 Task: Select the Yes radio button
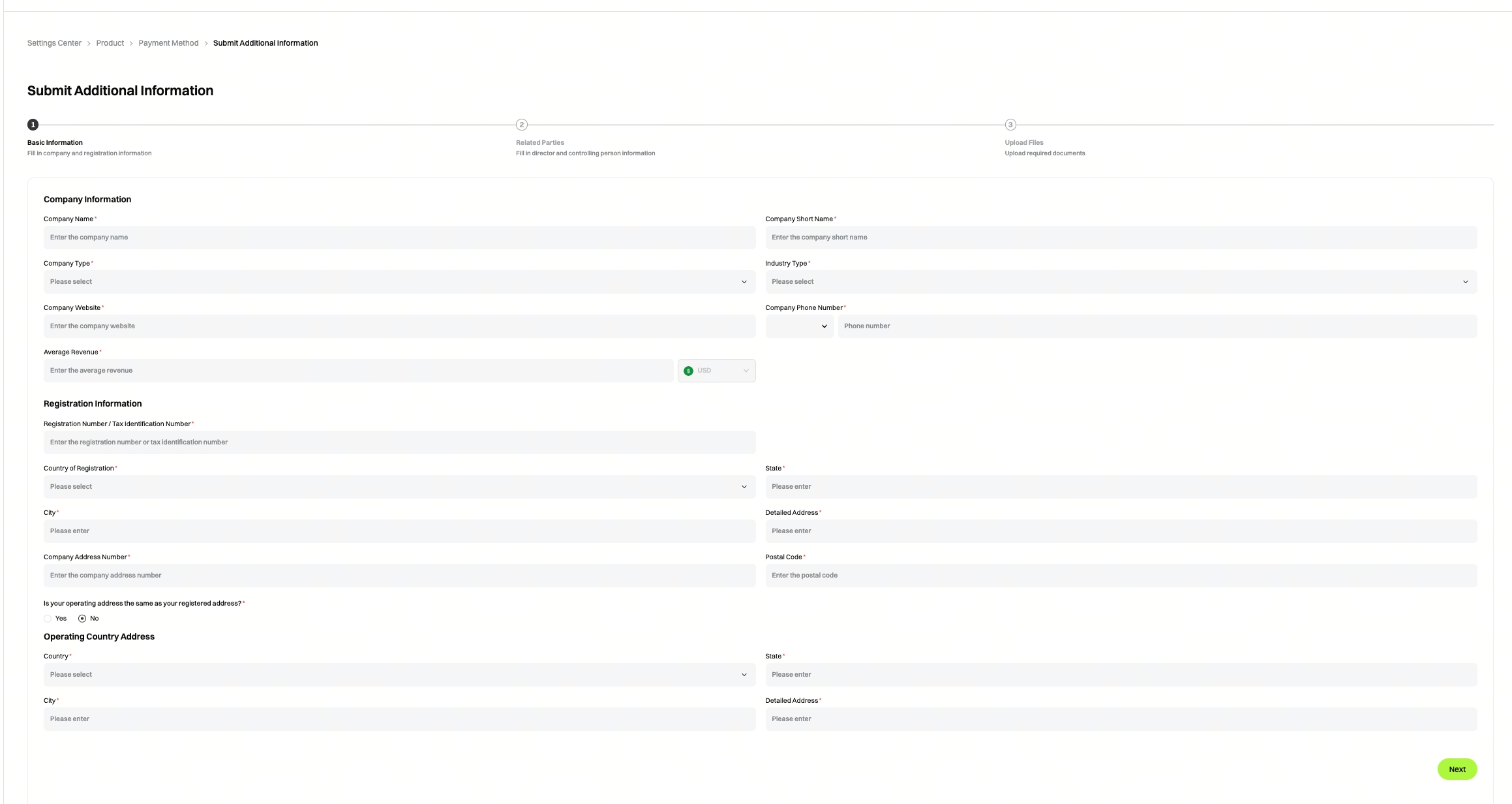coord(48,619)
